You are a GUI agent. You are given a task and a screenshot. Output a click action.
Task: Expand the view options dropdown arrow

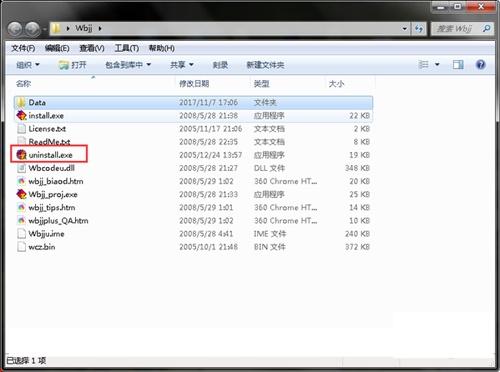(437, 64)
